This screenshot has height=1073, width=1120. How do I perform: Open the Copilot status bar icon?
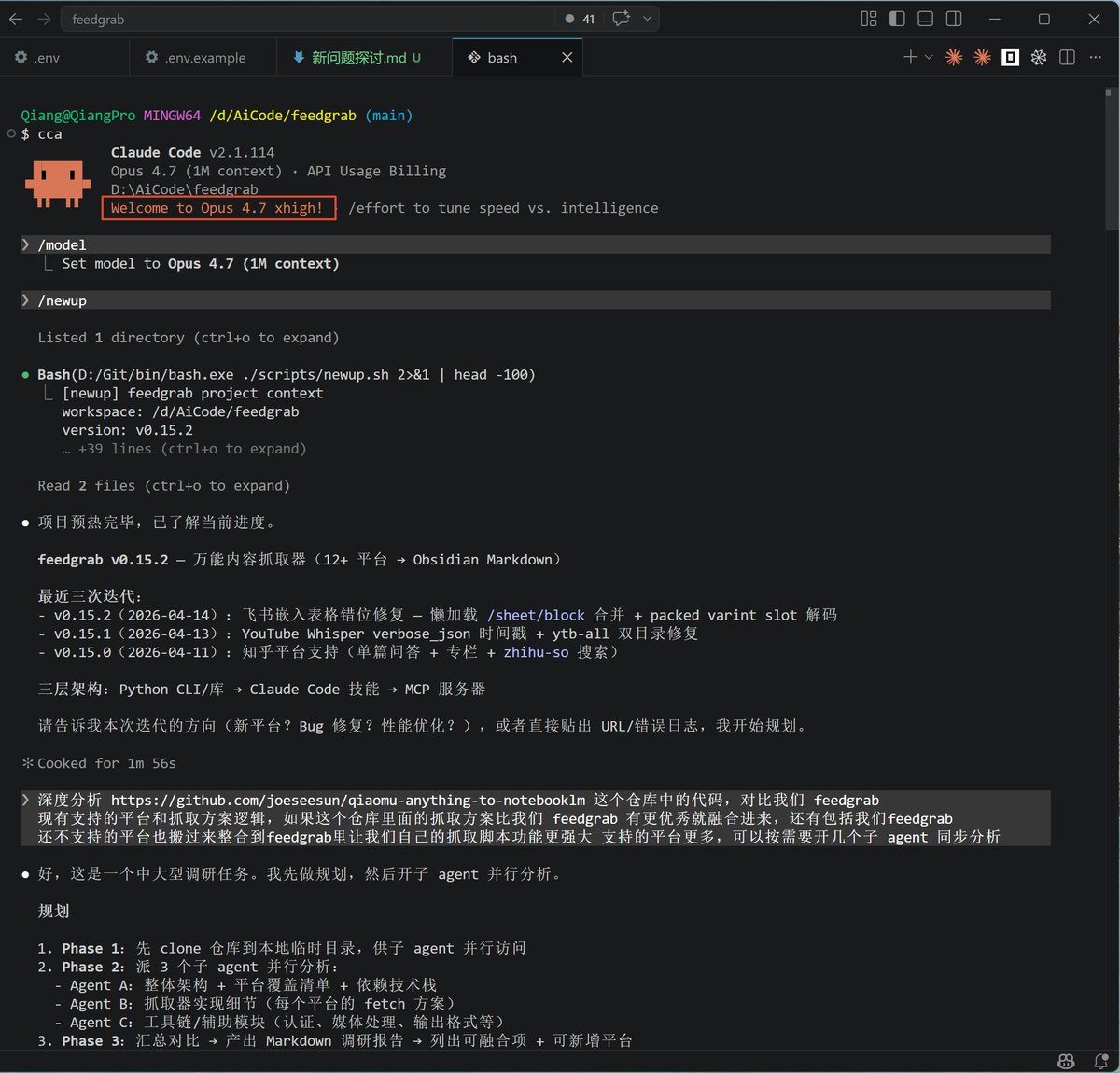pyautogui.click(x=1066, y=1062)
